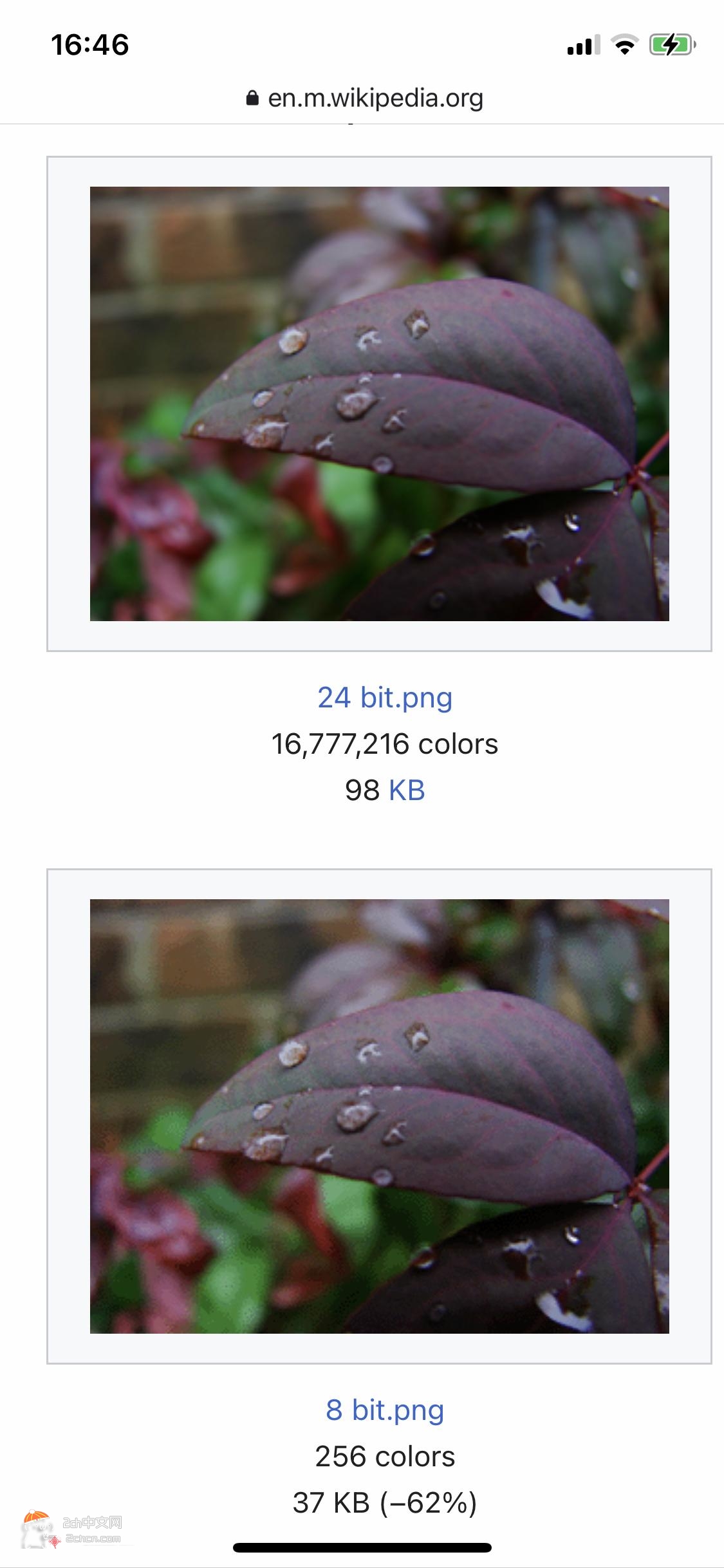
Task: Tap the cellular signal bars icon
Action: pos(584,45)
